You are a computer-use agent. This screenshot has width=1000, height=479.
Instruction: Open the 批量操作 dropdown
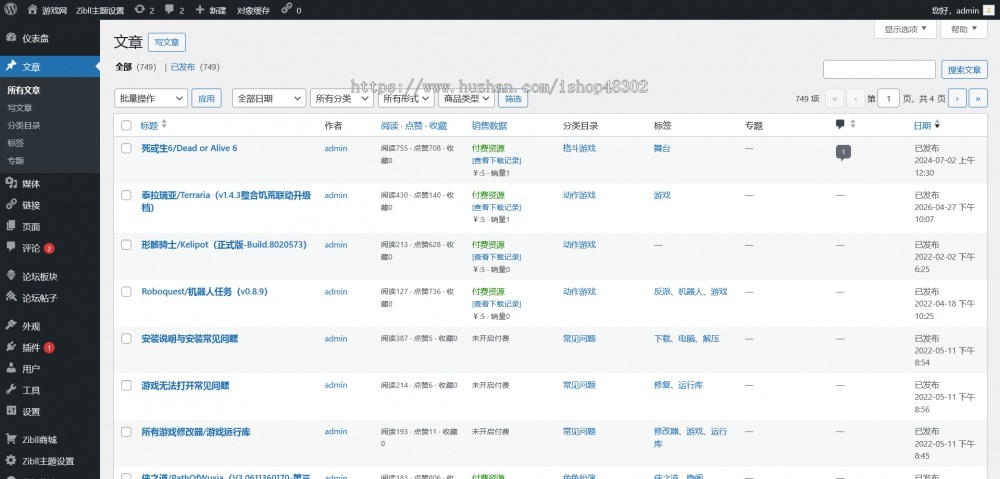[x=151, y=98]
